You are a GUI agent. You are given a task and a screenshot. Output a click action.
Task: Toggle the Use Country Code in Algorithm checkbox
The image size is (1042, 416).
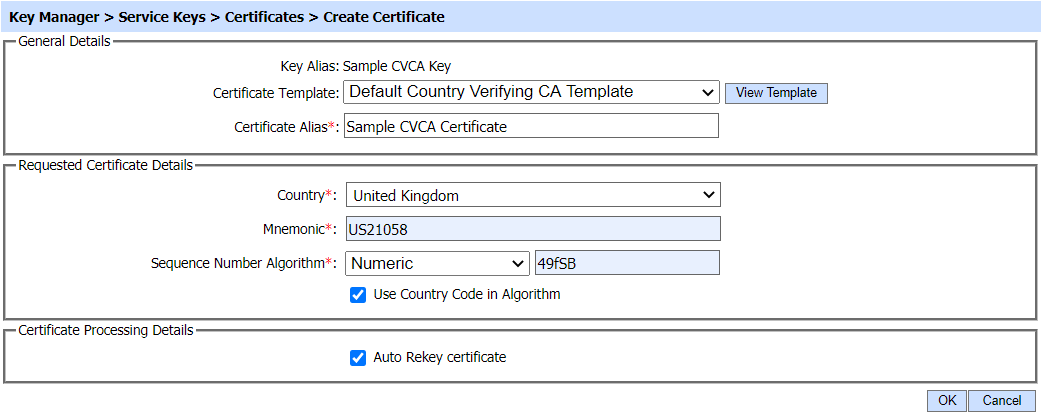pos(358,295)
